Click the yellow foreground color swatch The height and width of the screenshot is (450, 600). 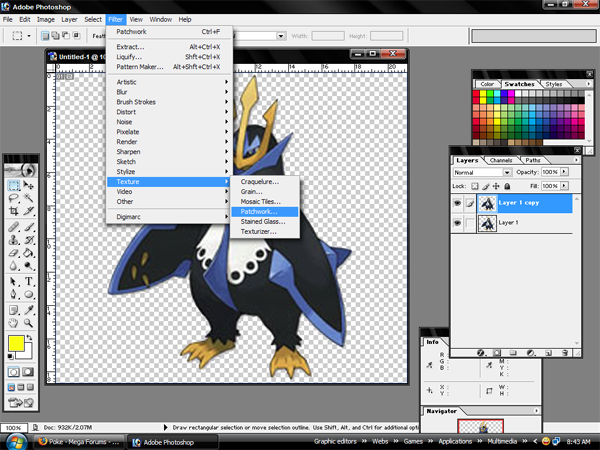click(x=16, y=343)
